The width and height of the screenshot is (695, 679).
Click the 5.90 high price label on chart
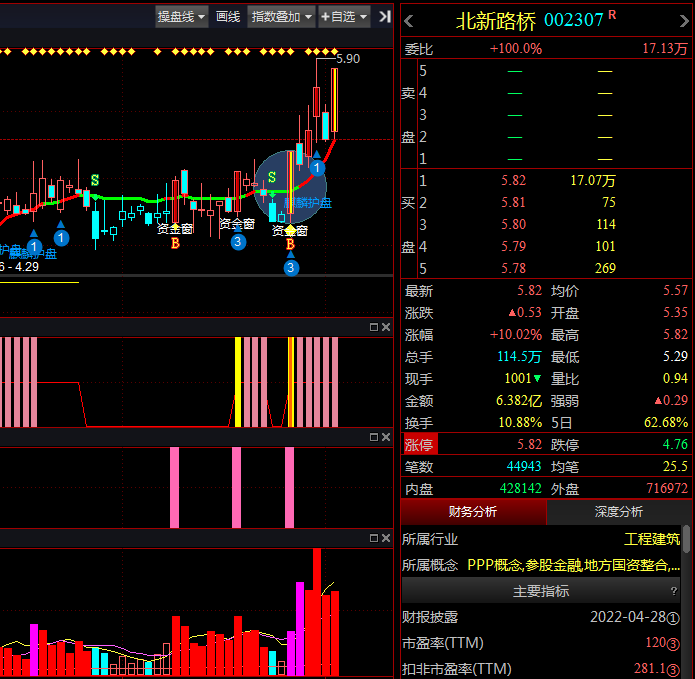pyautogui.click(x=348, y=59)
